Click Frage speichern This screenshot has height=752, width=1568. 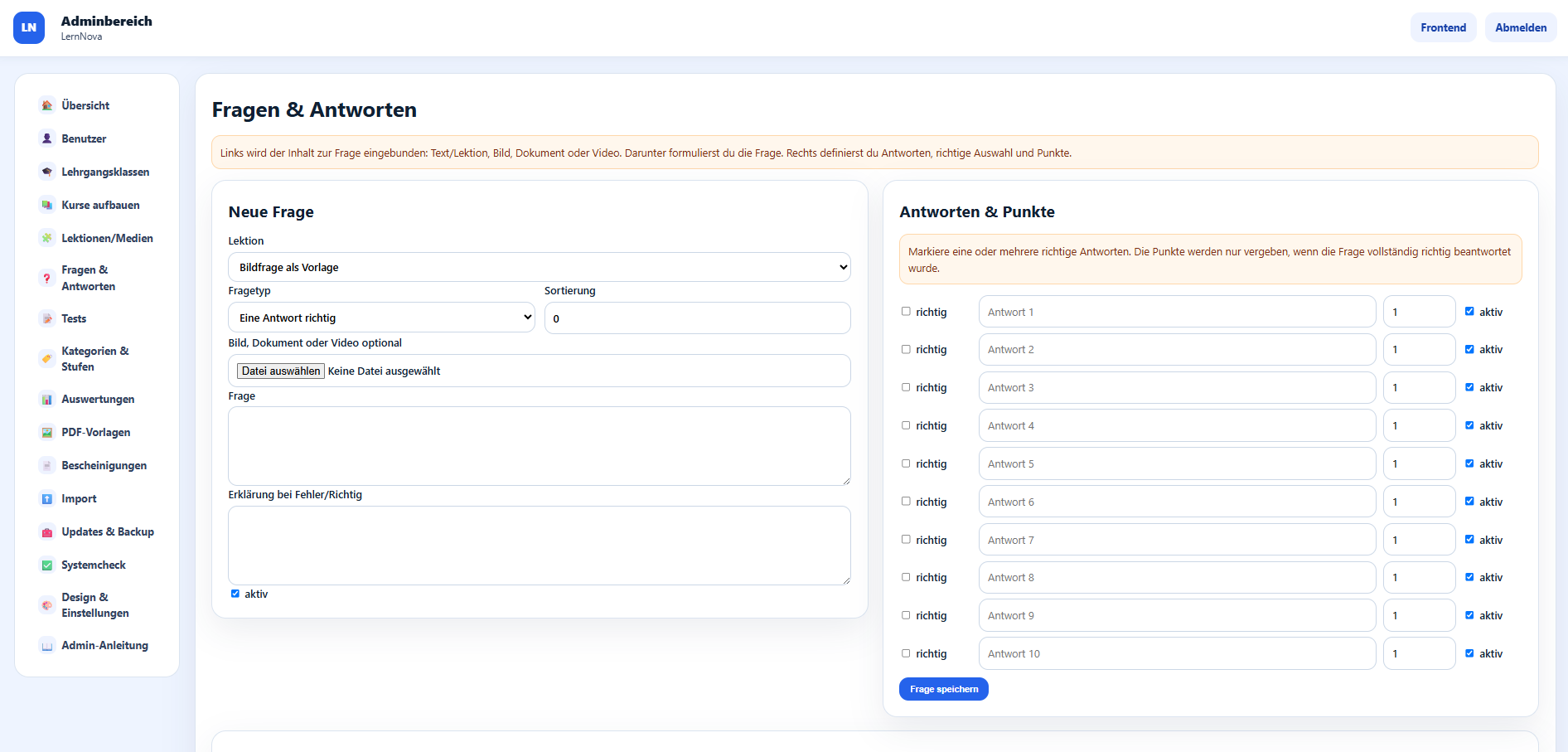[x=944, y=689]
